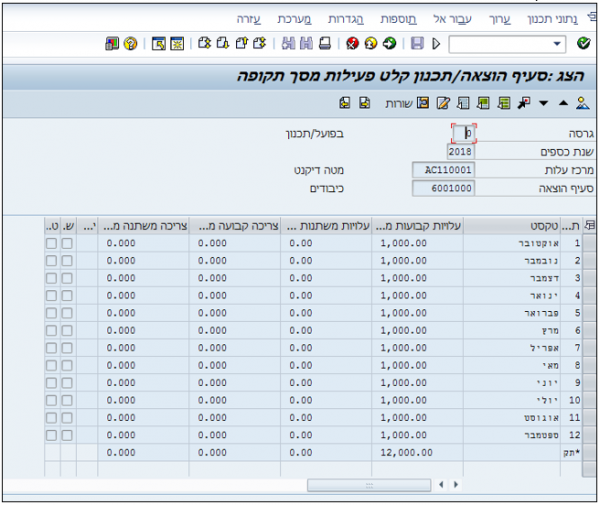Collapse the command field with the triangle
This screenshot has height=505, width=600.
pyautogui.click(x=436, y=44)
